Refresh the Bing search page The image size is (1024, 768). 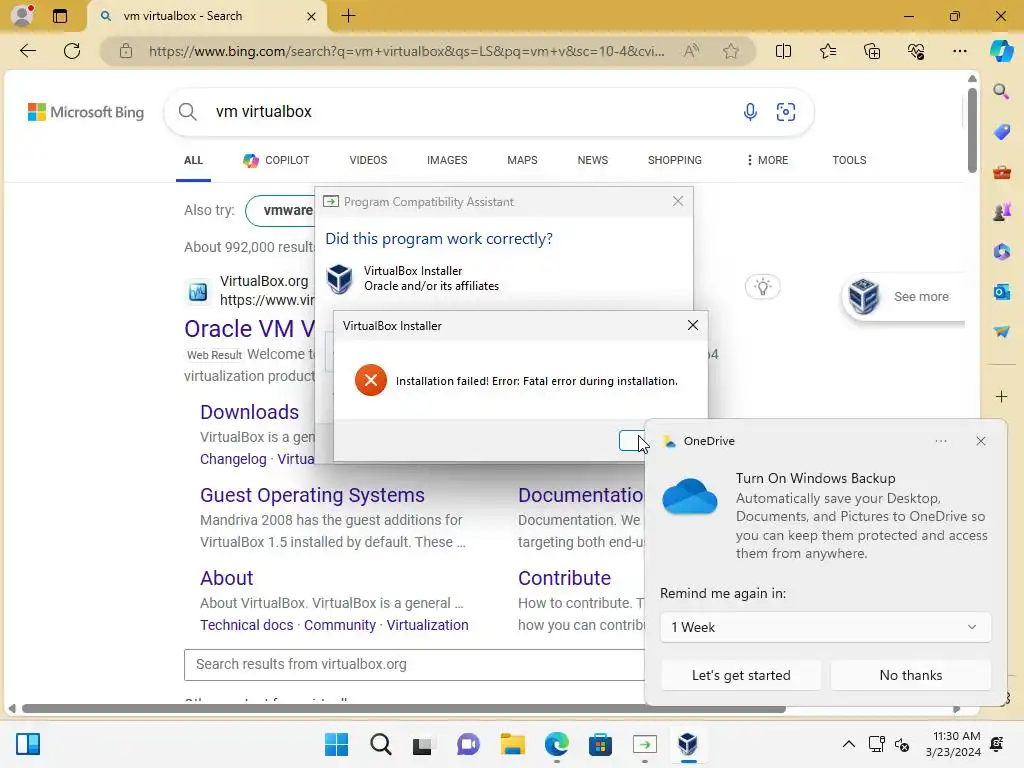pyautogui.click(x=72, y=51)
